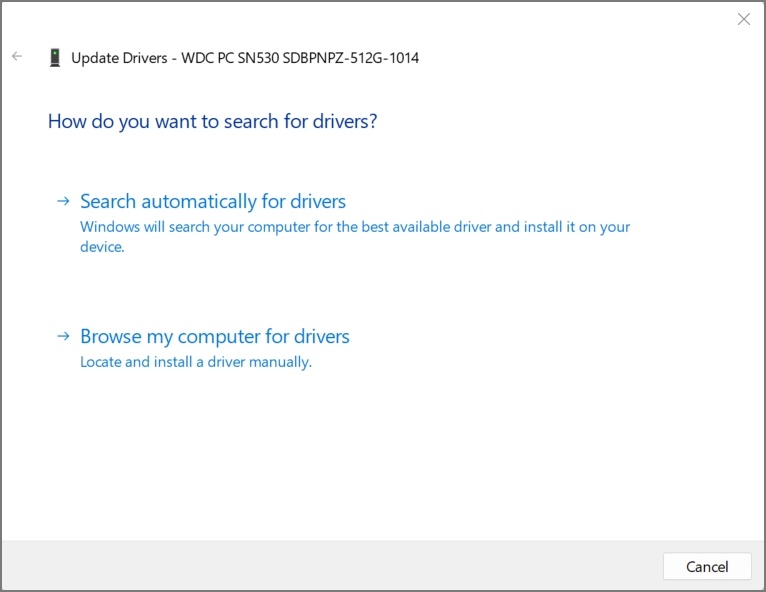Click blank white area below the Browse option
The image size is (766, 592).
[x=380, y=450]
